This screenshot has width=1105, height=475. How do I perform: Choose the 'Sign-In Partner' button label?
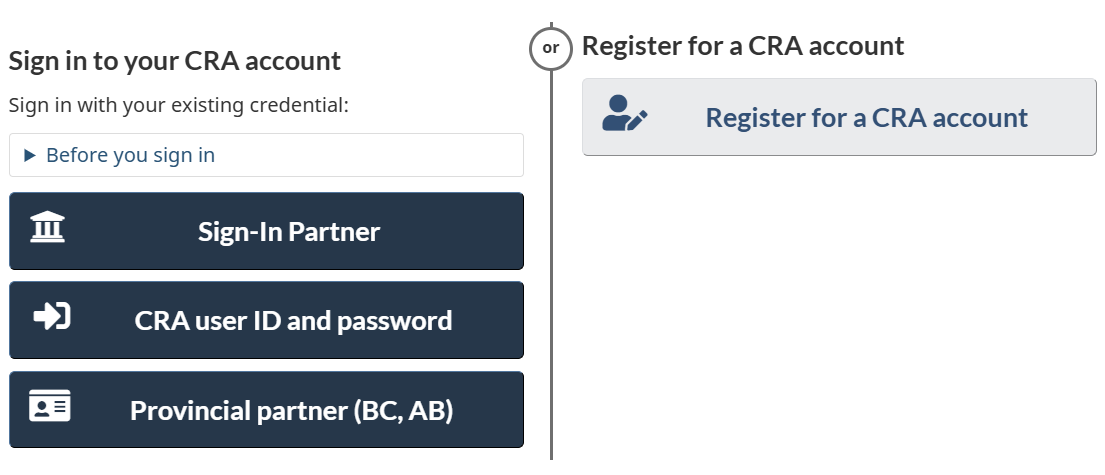click(289, 232)
